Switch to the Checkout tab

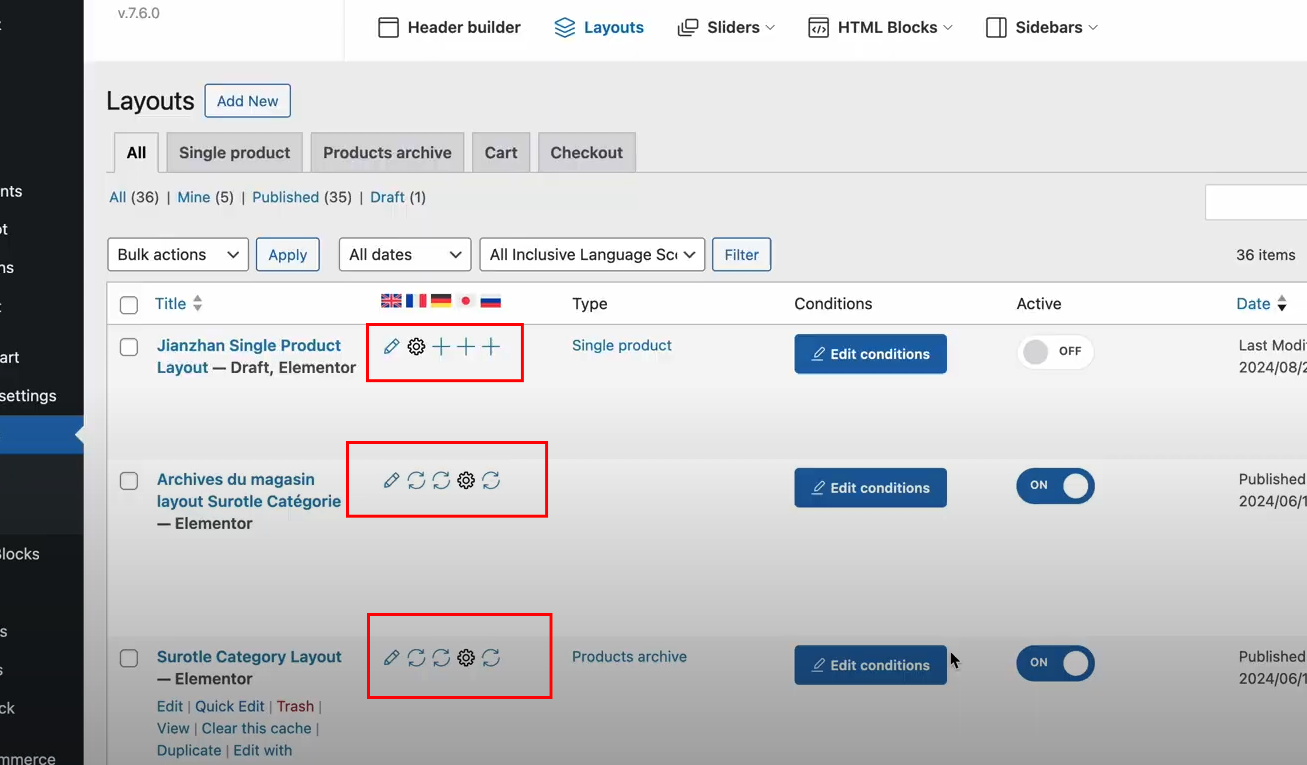(x=587, y=153)
